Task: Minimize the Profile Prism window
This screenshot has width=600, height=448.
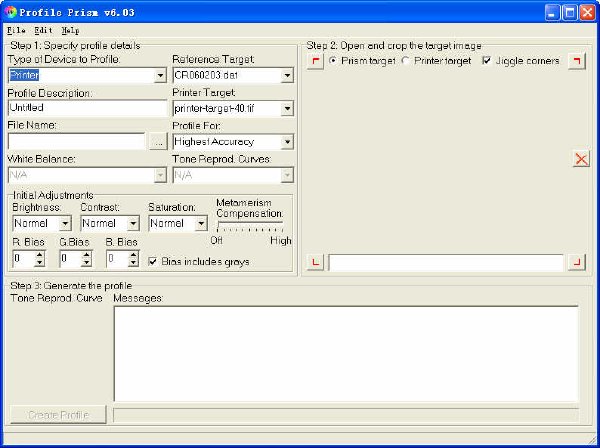Action: coord(552,13)
